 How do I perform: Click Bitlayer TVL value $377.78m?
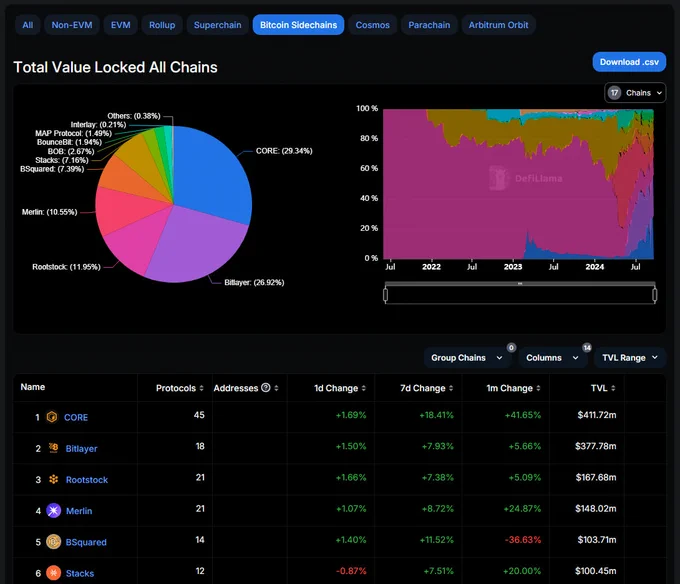(x=595, y=446)
